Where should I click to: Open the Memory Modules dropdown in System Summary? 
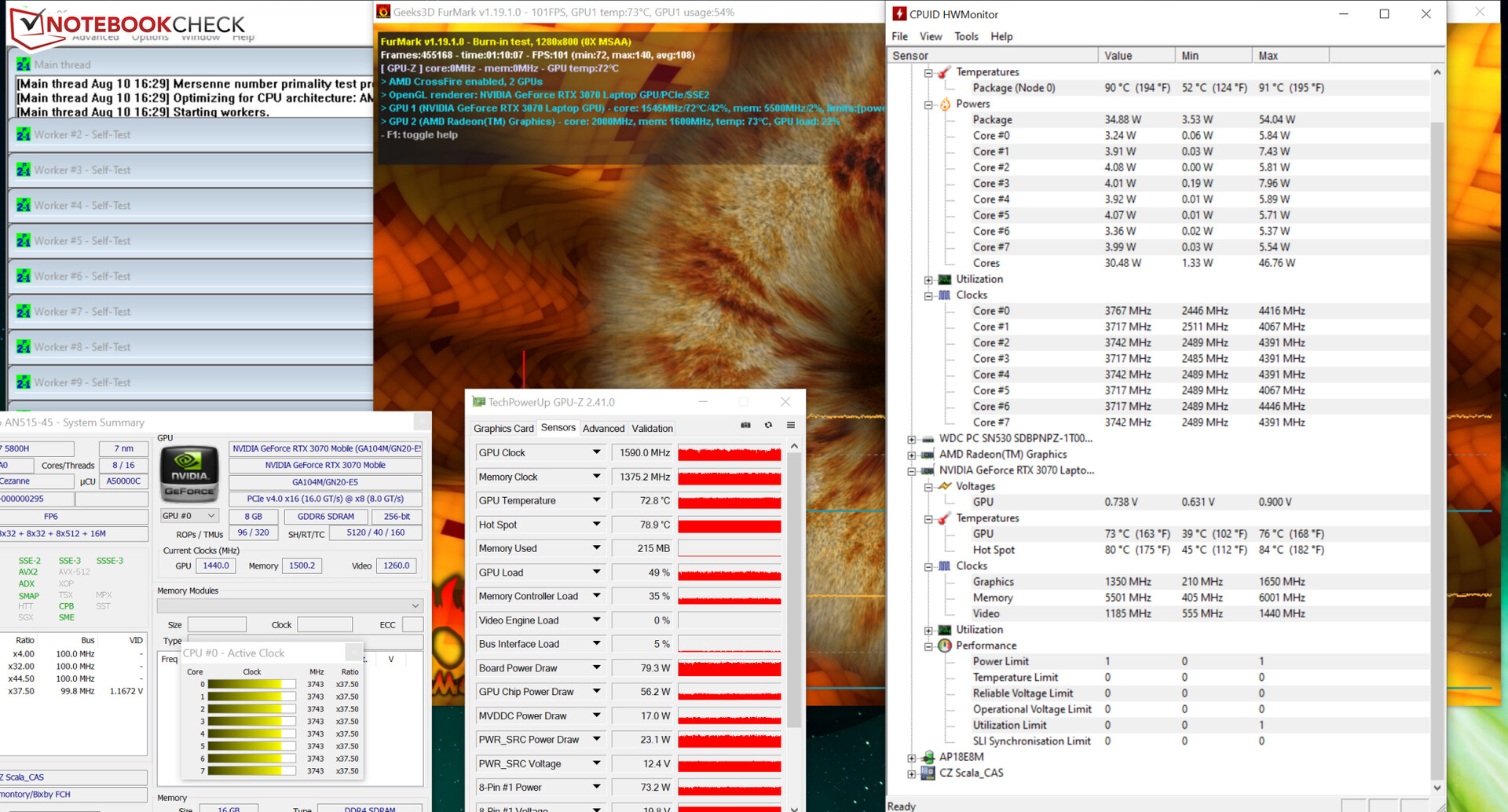[x=290, y=605]
